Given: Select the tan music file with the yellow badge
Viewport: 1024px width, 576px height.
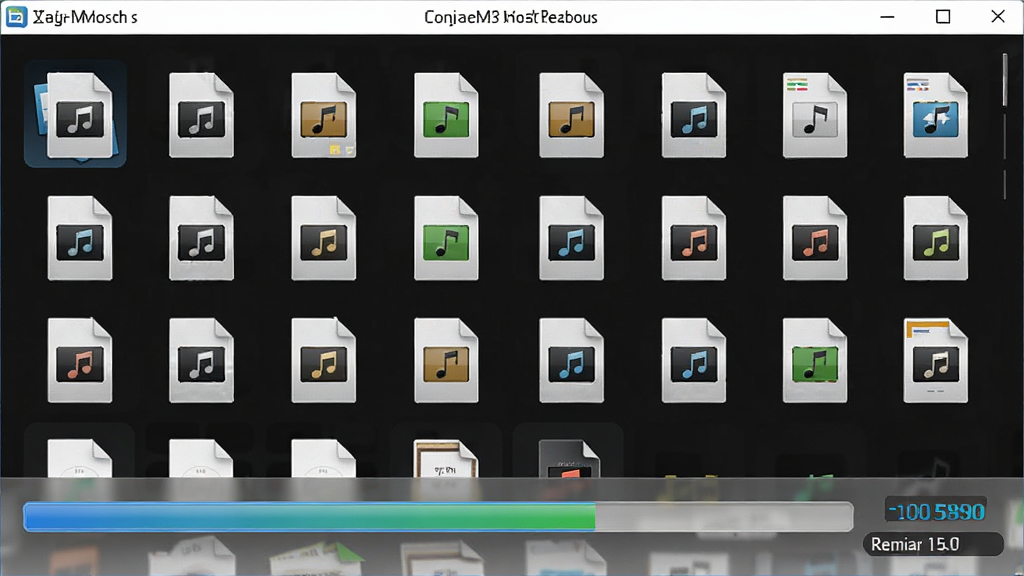Looking at the screenshot, I should [324, 115].
